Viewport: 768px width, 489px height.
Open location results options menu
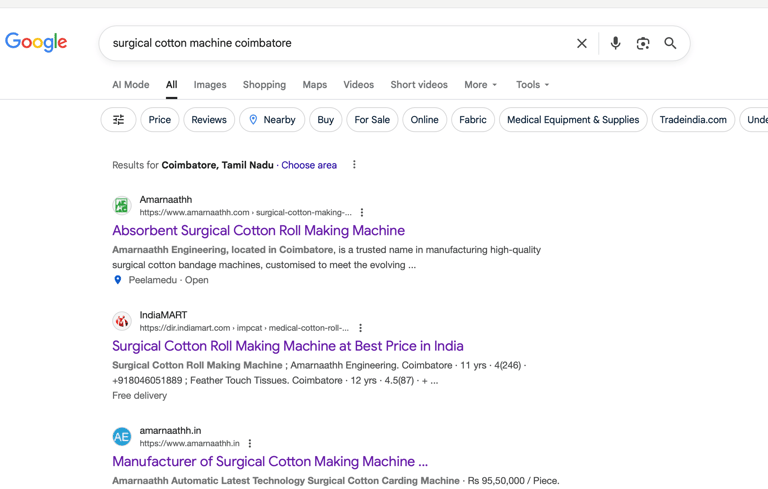pos(354,165)
